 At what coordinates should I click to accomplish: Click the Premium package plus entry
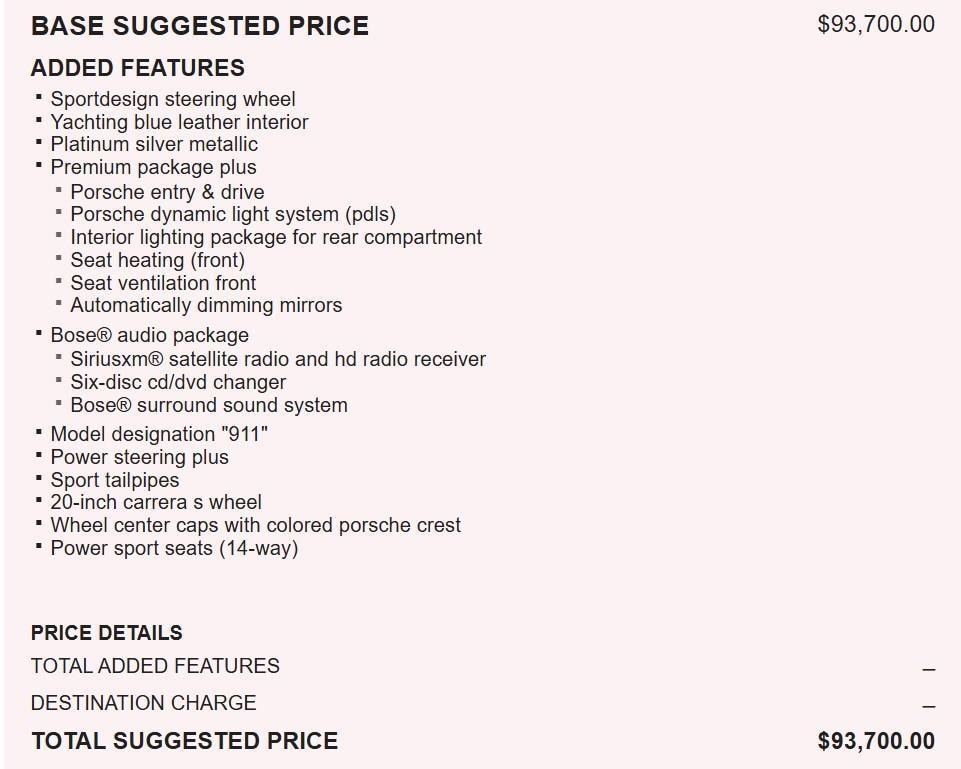tap(153, 167)
